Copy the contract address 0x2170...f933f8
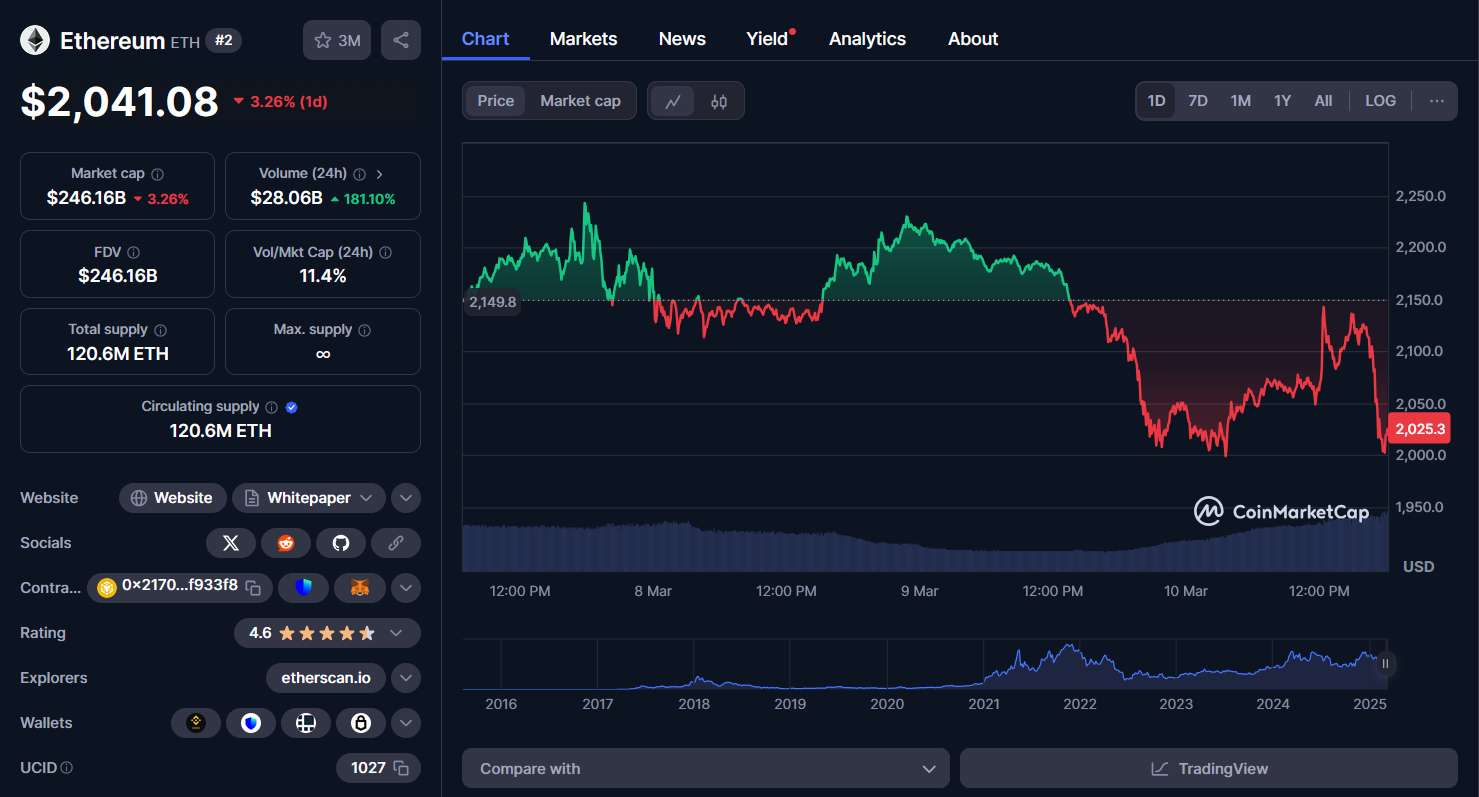 pos(254,587)
